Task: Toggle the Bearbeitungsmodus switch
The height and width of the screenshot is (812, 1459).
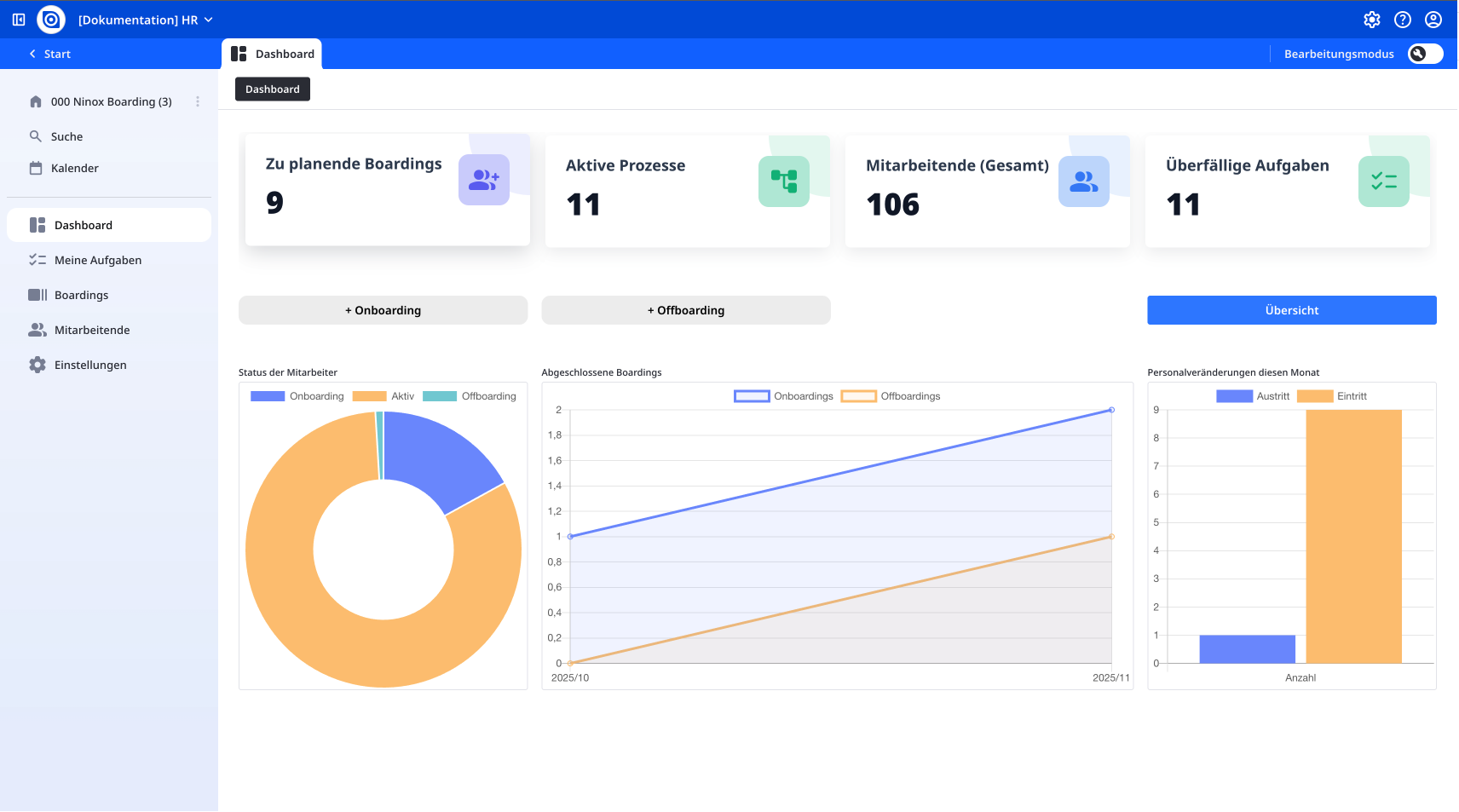Action: (1425, 54)
